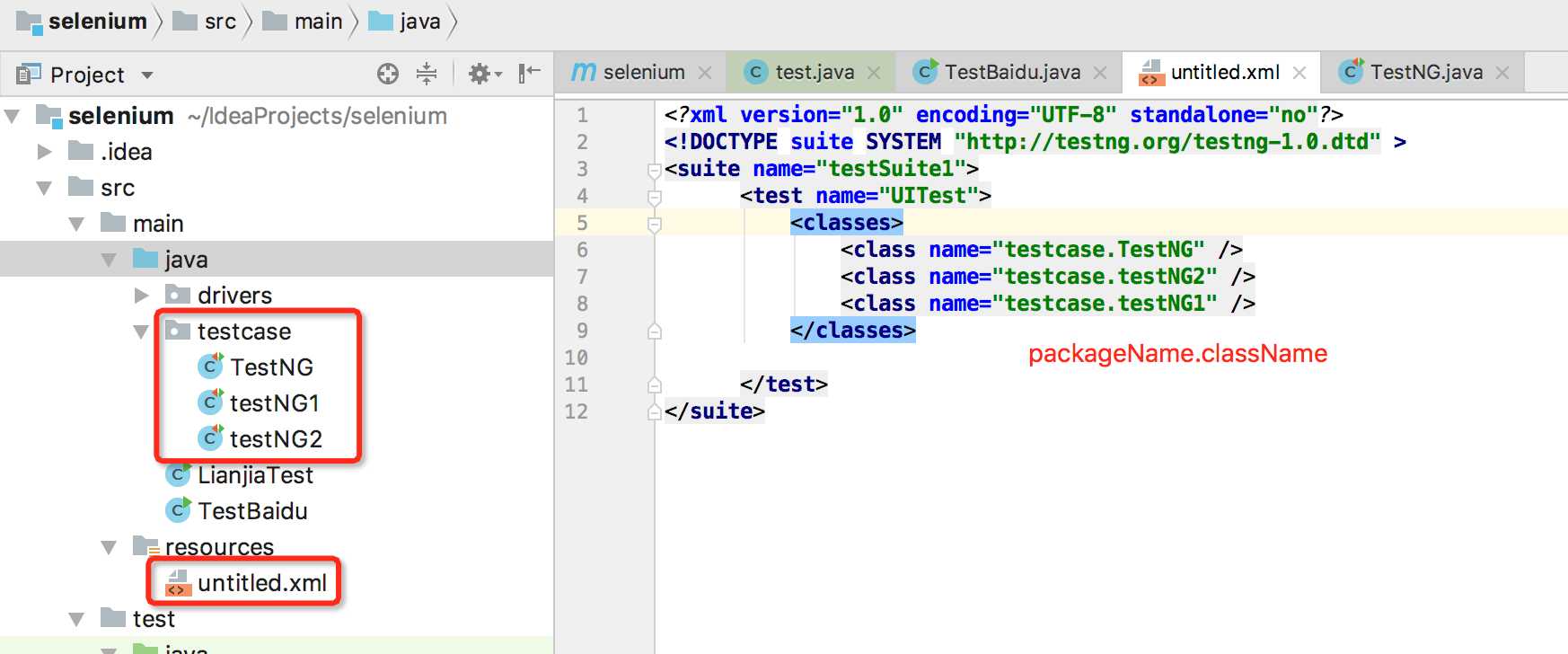Click the testcase.testNG1 class name on line 8
The width and height of the screenshot is (1568, 654).
tap(1106, 304)
